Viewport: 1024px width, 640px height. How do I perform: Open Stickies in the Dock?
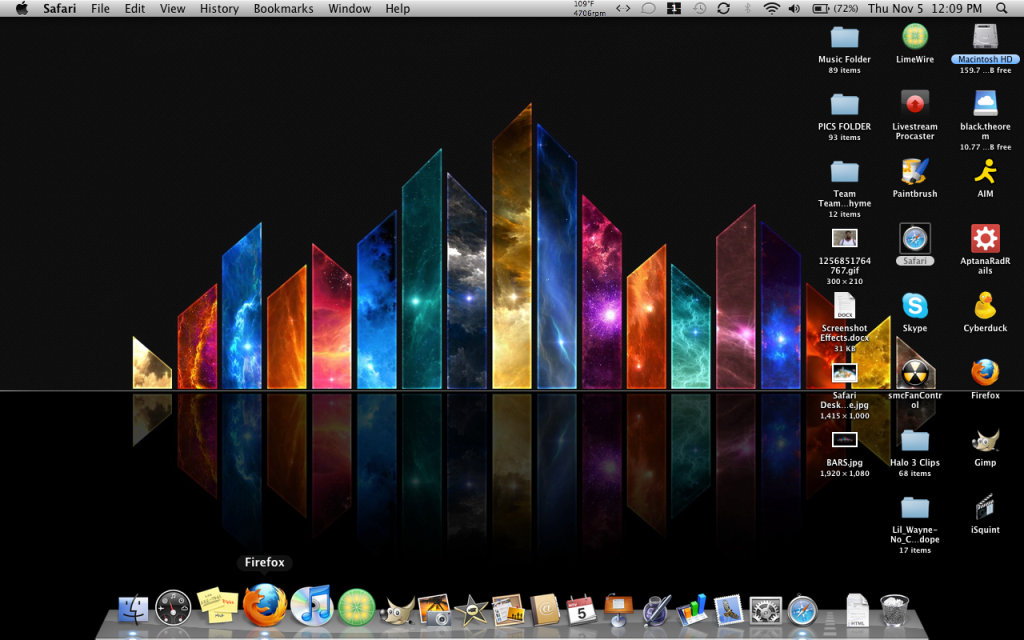(217, 605)
